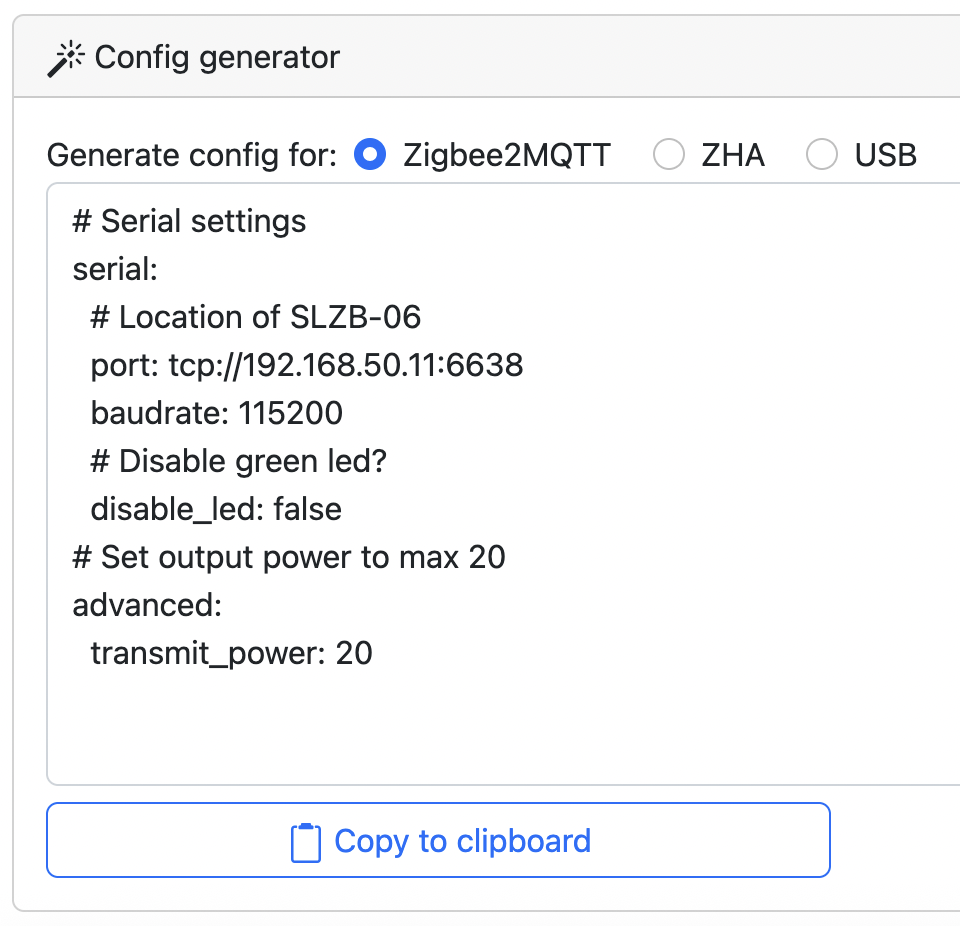Screen dimensions: 960x926
Task: Place cursor on baudrate 115200 line
Action: pos(216,413)
